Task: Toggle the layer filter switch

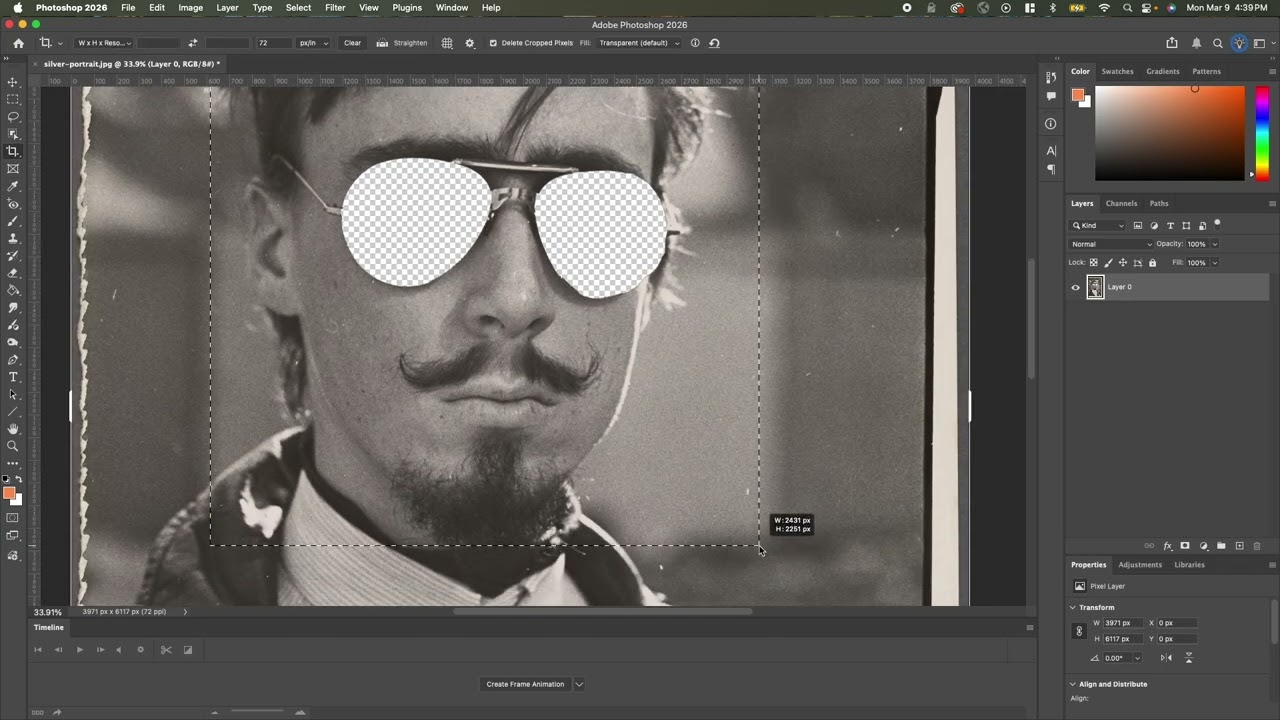Action: click(x=1217, y=224)
